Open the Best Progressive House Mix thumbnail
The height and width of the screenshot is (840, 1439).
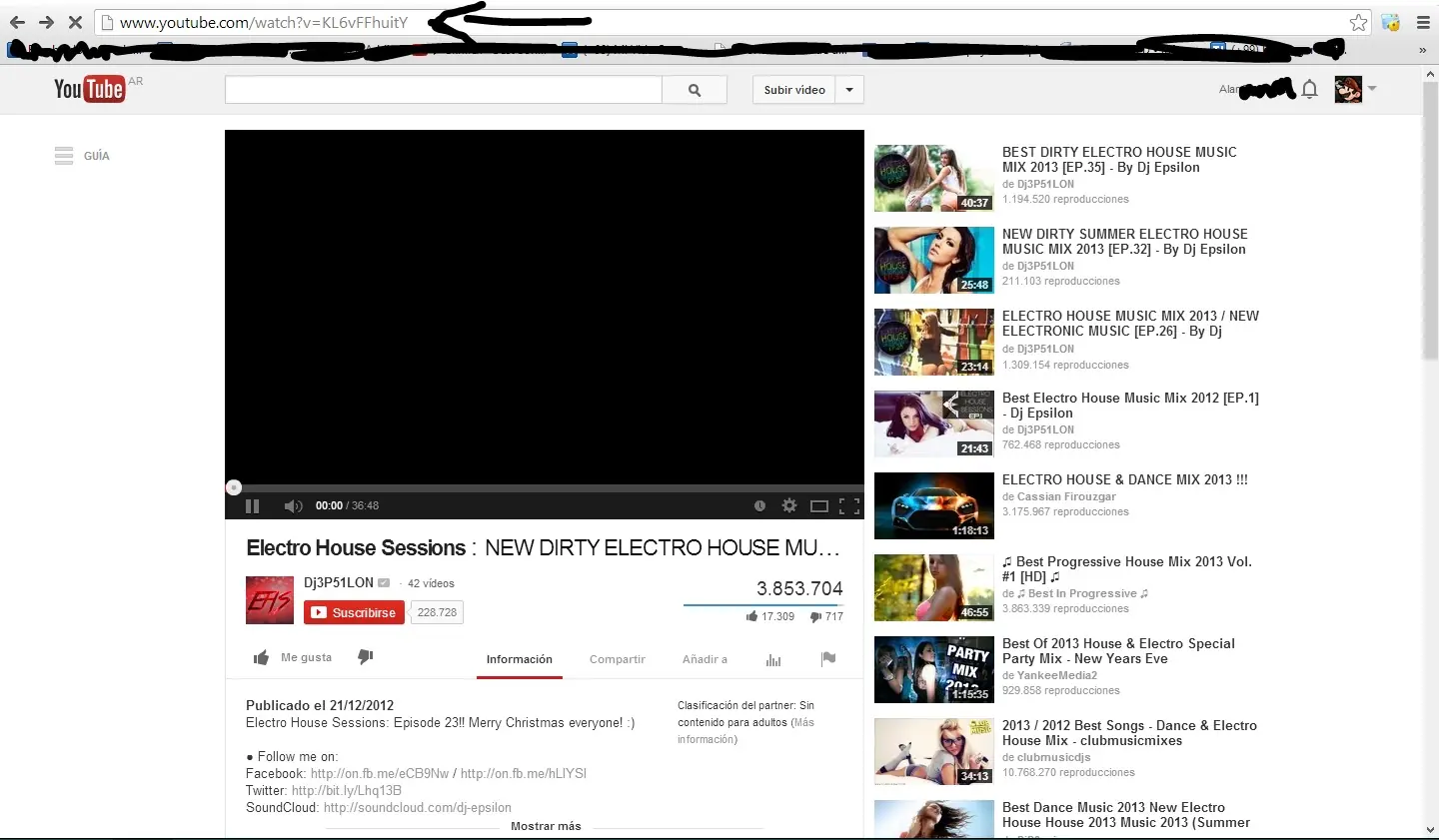(x=934, y=587)
